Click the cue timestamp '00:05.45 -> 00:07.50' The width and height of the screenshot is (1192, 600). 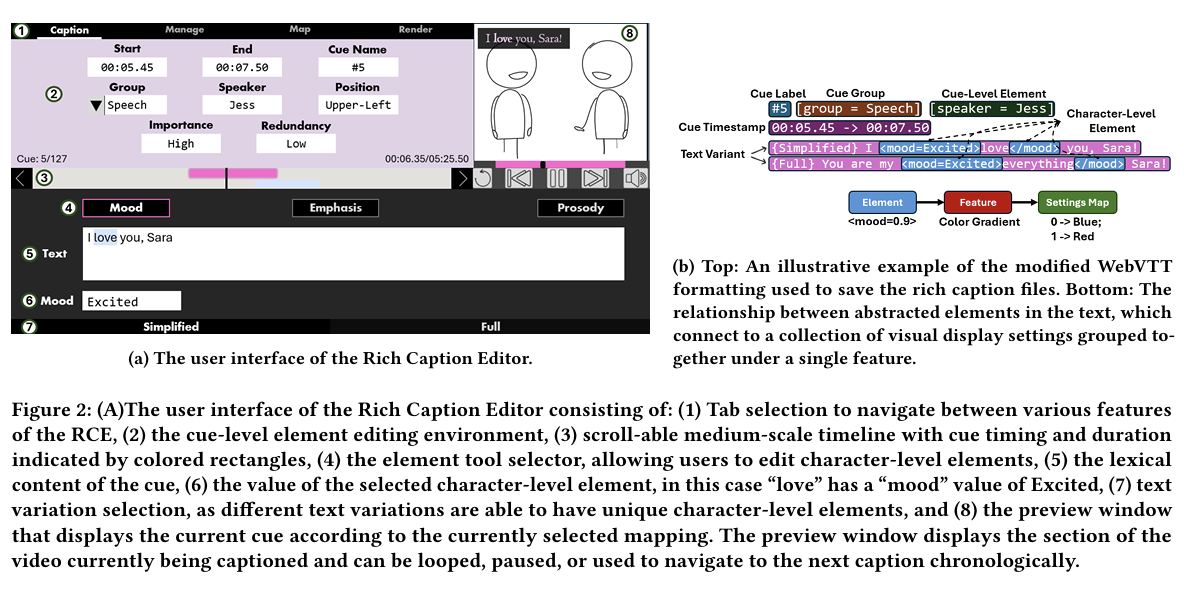click(x=850, y=128)
